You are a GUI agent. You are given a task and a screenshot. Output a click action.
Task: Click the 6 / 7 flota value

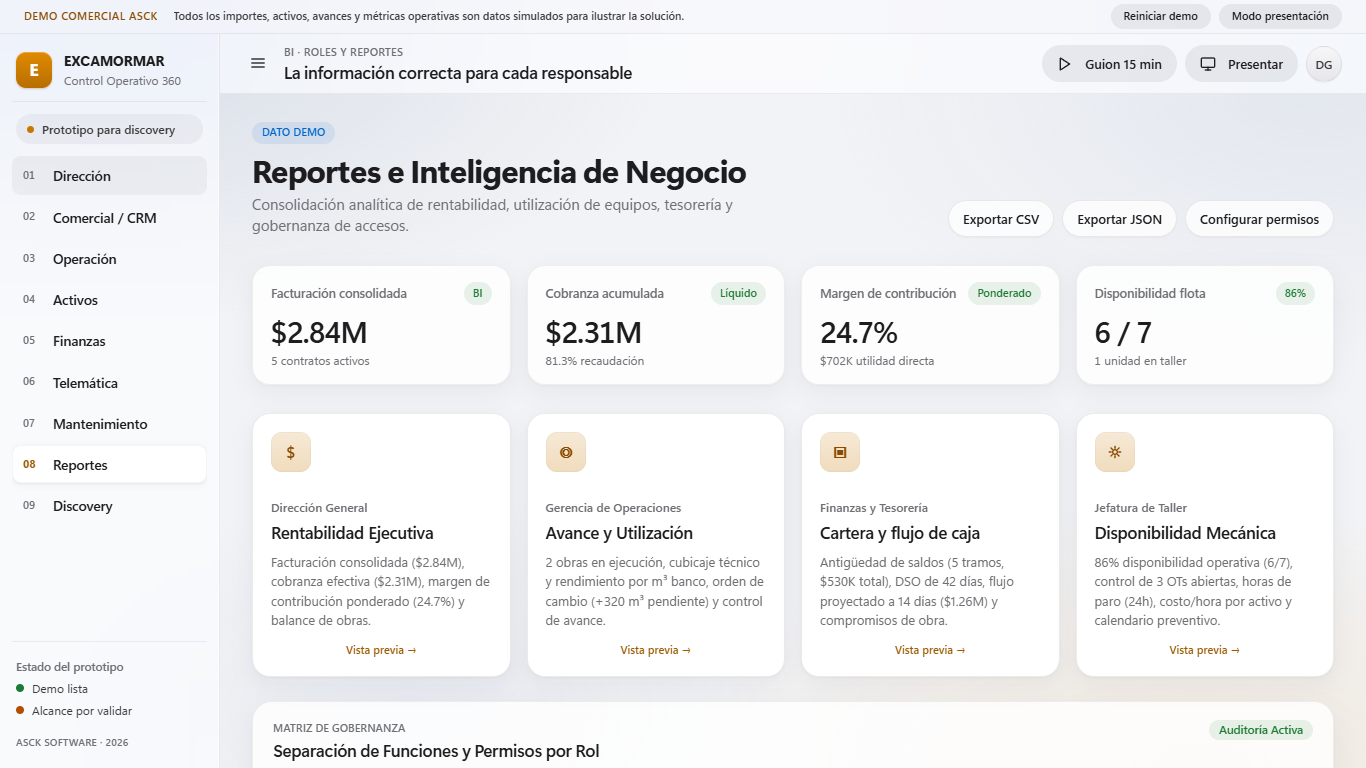click(x=1123, y=332)
